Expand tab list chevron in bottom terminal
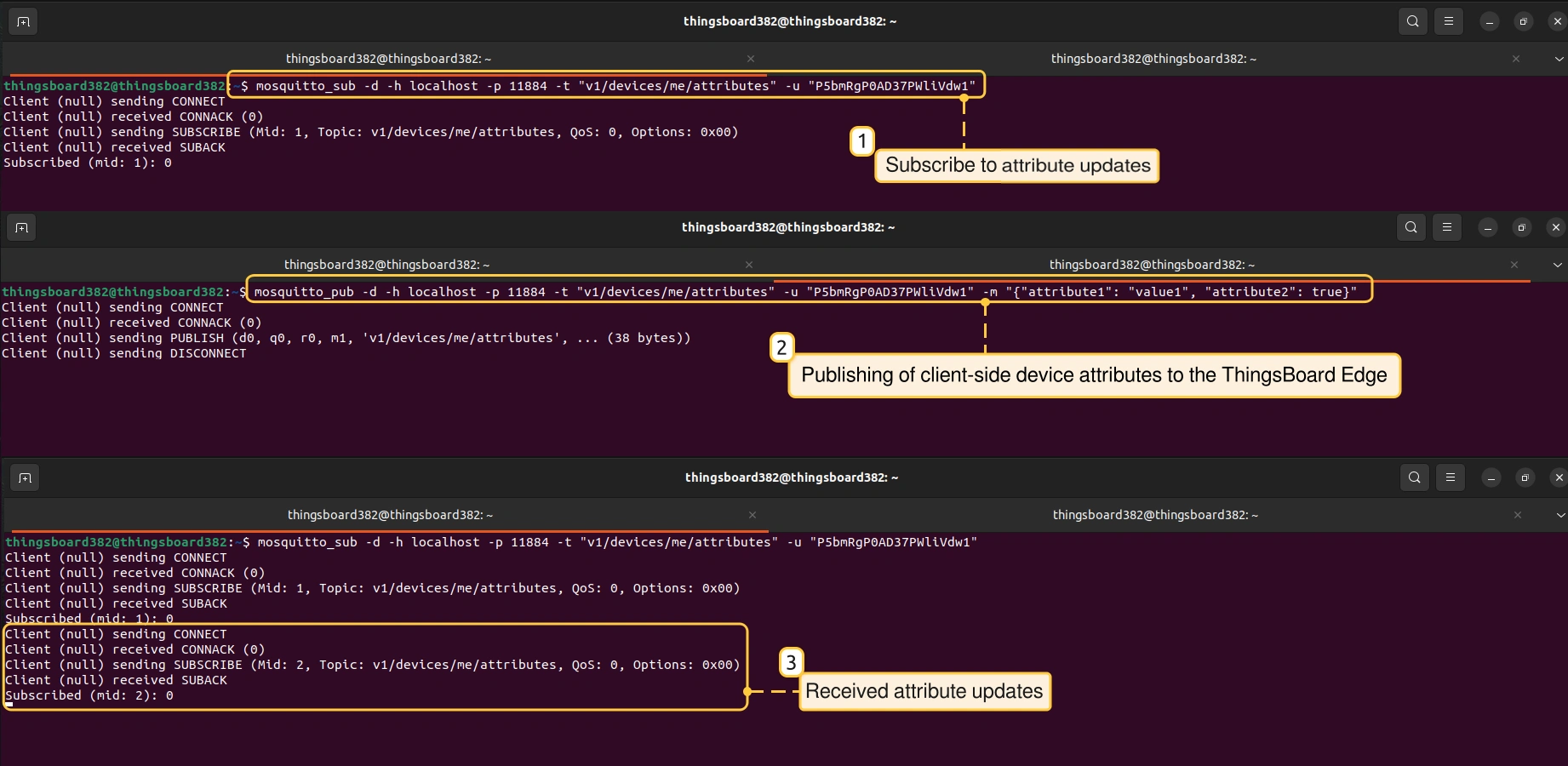The width and height of the screenshot is (1568, 766). click(1560, 515)
